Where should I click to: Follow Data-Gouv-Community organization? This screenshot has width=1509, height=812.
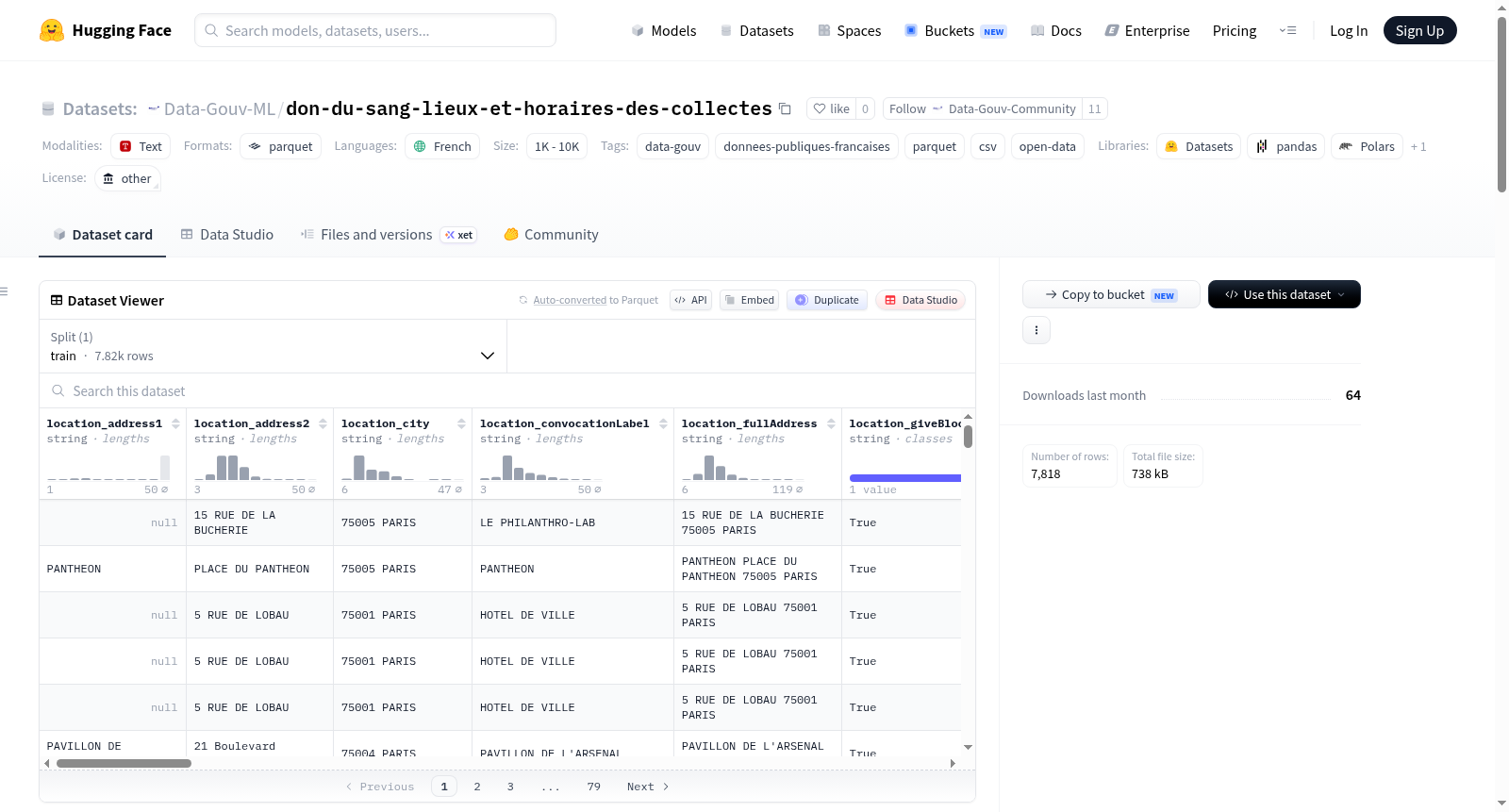[982, 108]
